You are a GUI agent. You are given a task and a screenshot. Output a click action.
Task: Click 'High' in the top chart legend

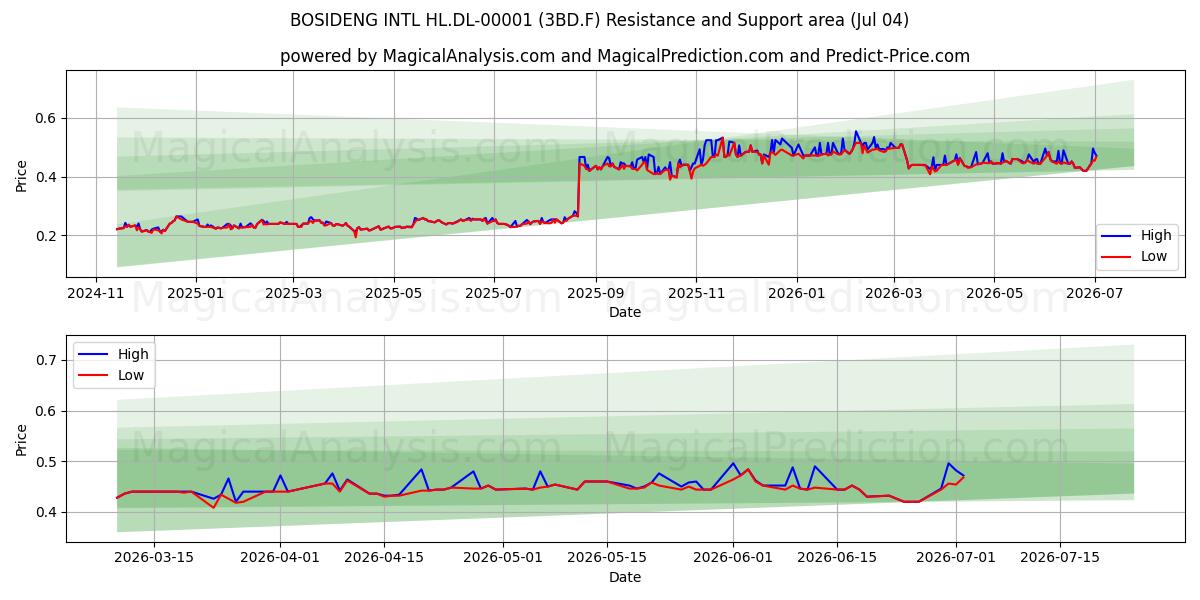click(x=1156, y=236)
